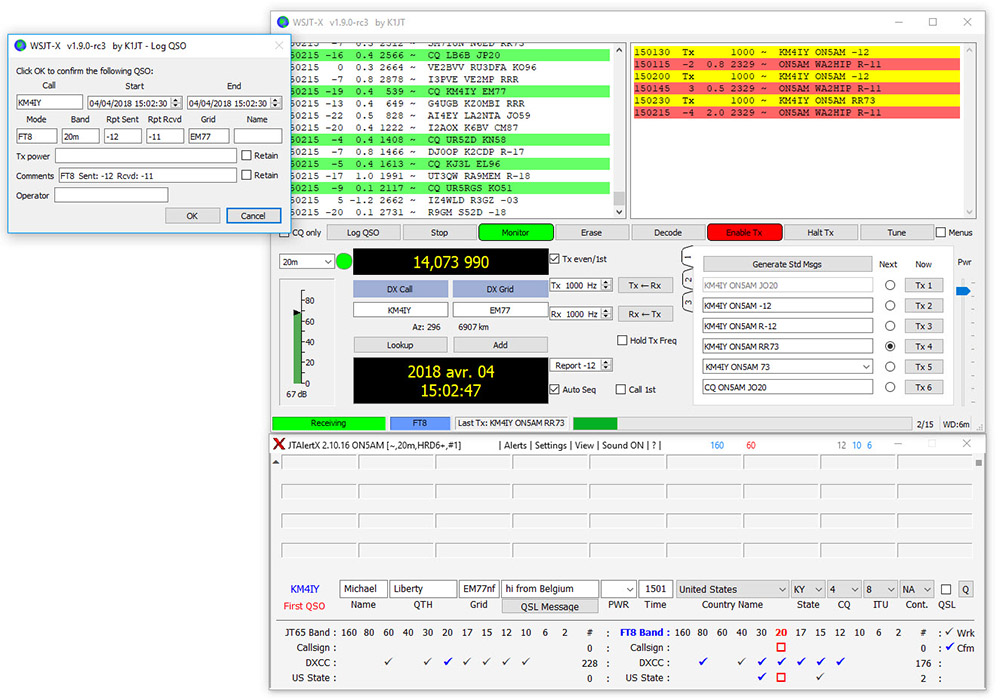Click the JTAlertX red X logo icon
Viewport: 1000px width, 700px height.
click(x=279, y=444)
